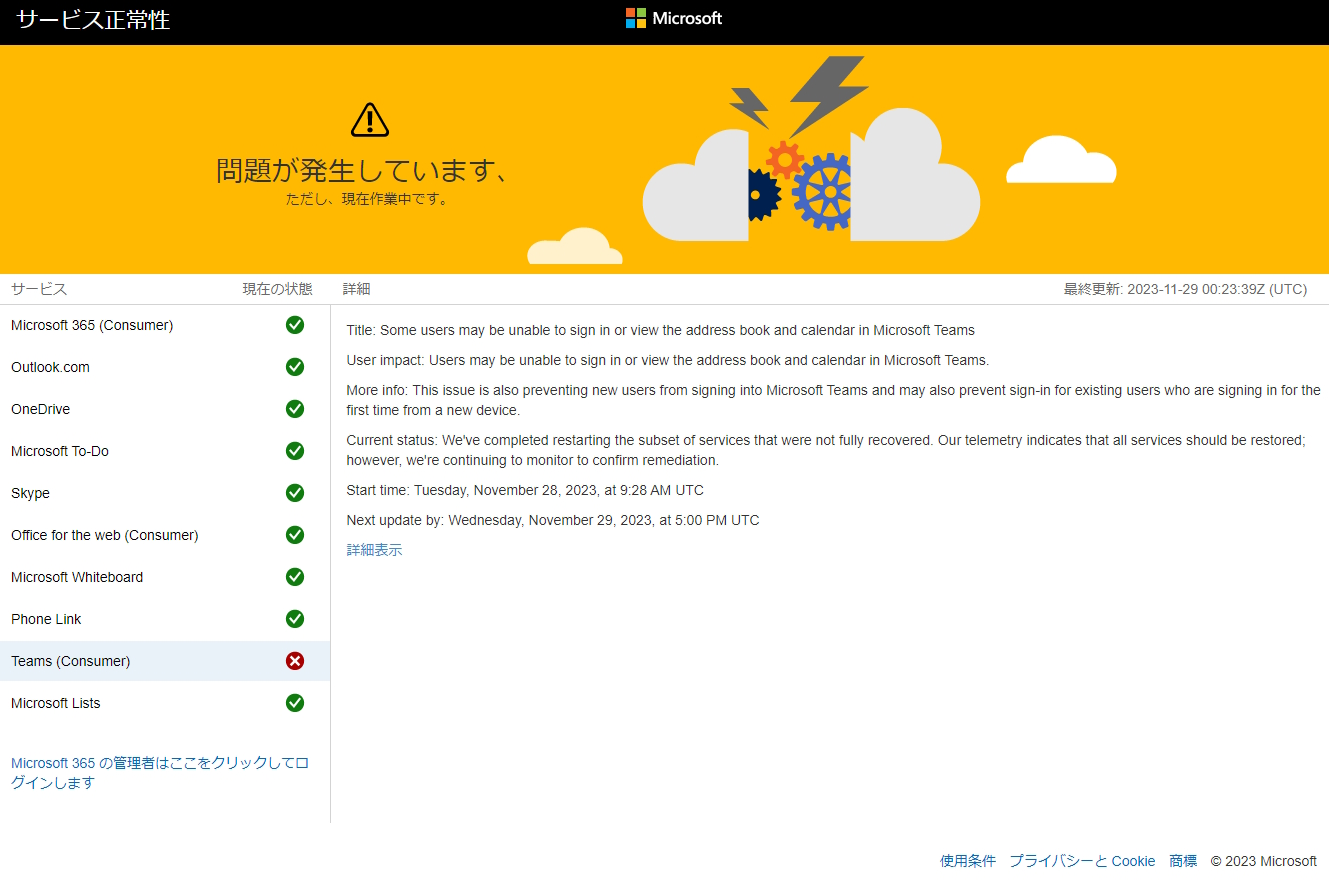
Task: Click the 商標 trademark link
Action: tap(1182, 860)
